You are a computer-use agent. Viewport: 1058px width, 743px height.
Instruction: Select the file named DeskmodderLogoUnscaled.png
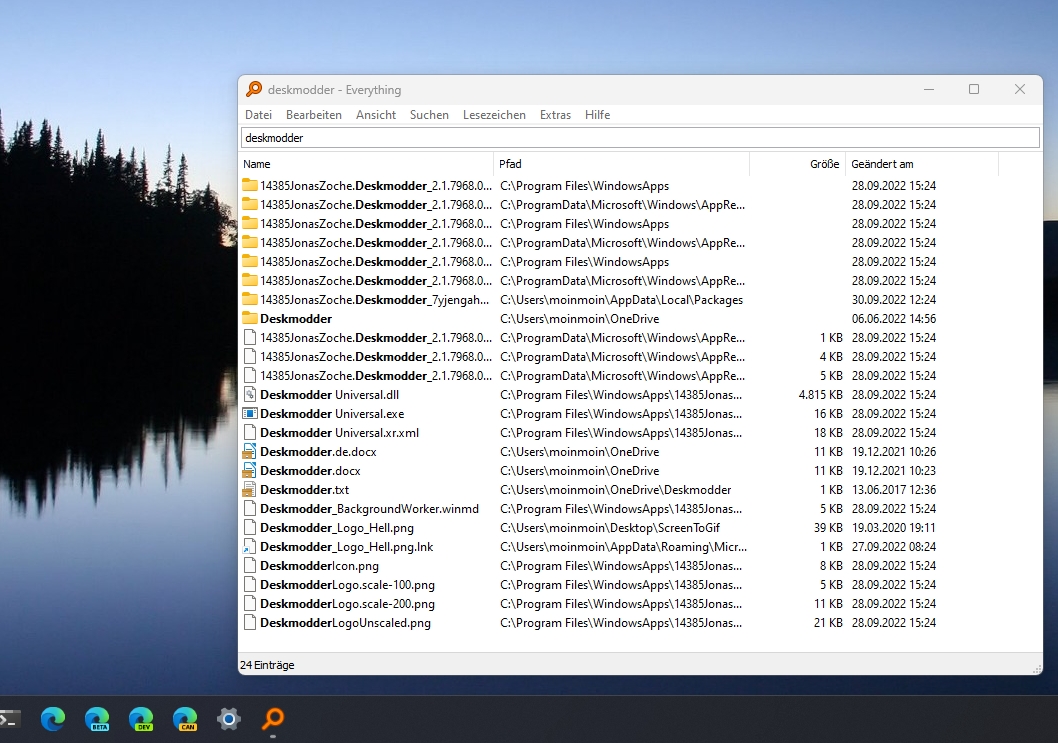(345, 623)
